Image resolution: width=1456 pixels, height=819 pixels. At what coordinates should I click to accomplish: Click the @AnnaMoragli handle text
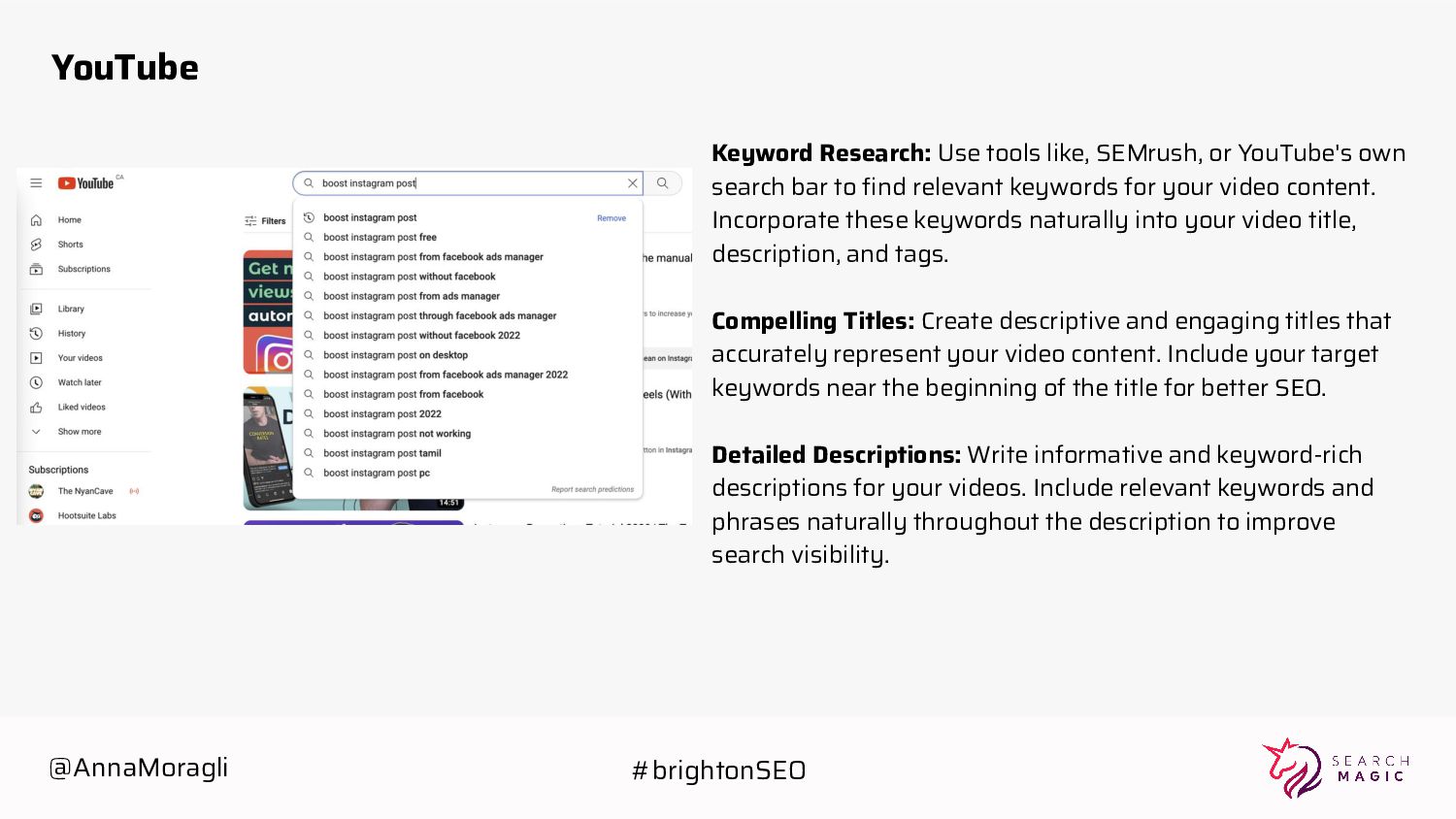[139, 768]
